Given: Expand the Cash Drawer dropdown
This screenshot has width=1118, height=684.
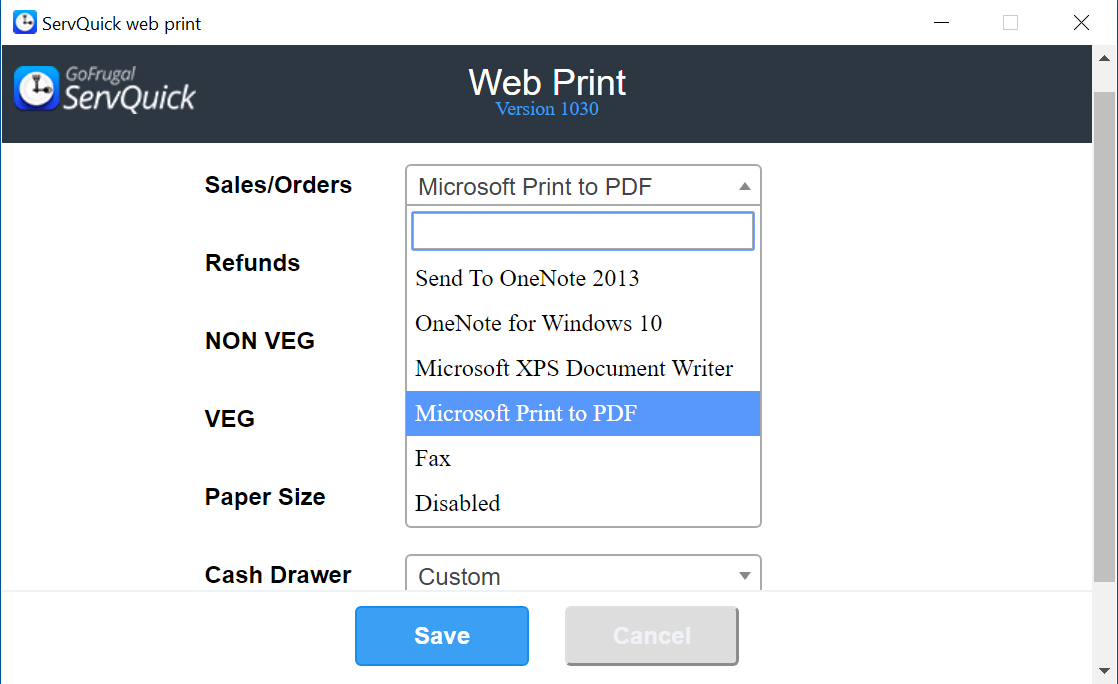Looking at the screenshot, I should click(583, 576).
